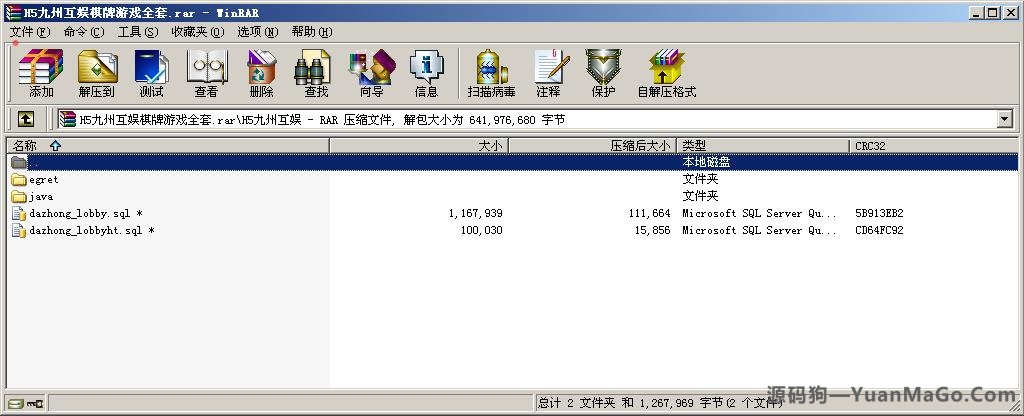
Task: Open the Tools (工具) menu
Action: (x=138, y=31)
